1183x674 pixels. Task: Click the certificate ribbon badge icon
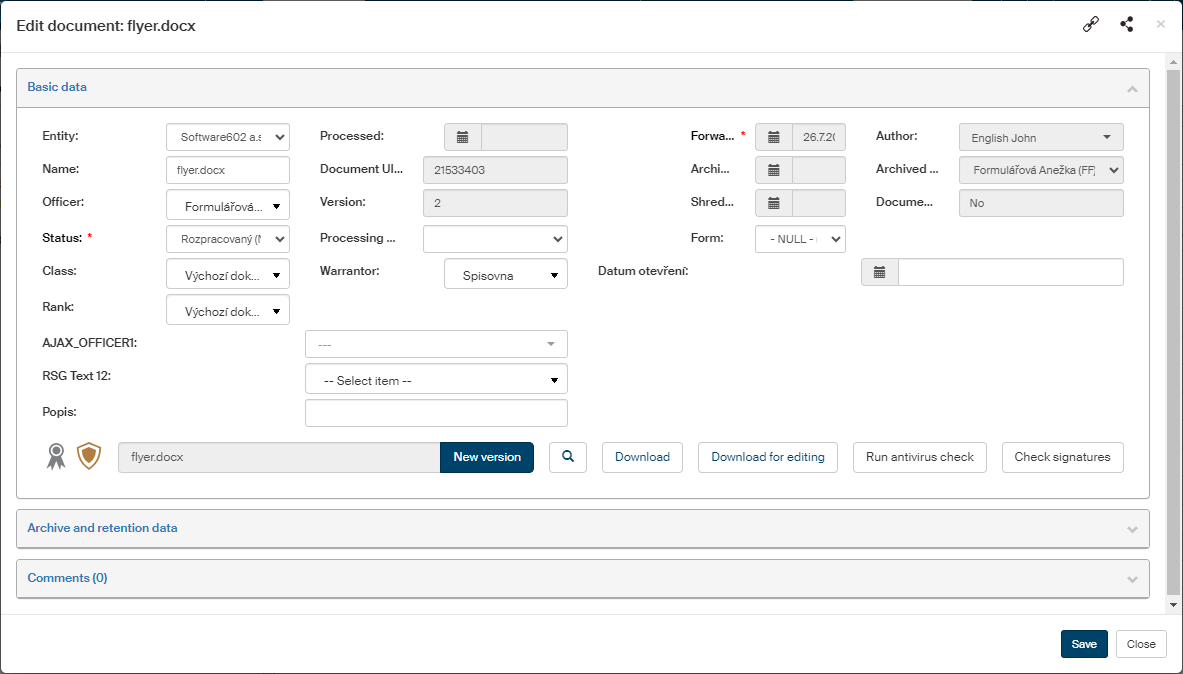pyautogui.click(x=57, y=457)
